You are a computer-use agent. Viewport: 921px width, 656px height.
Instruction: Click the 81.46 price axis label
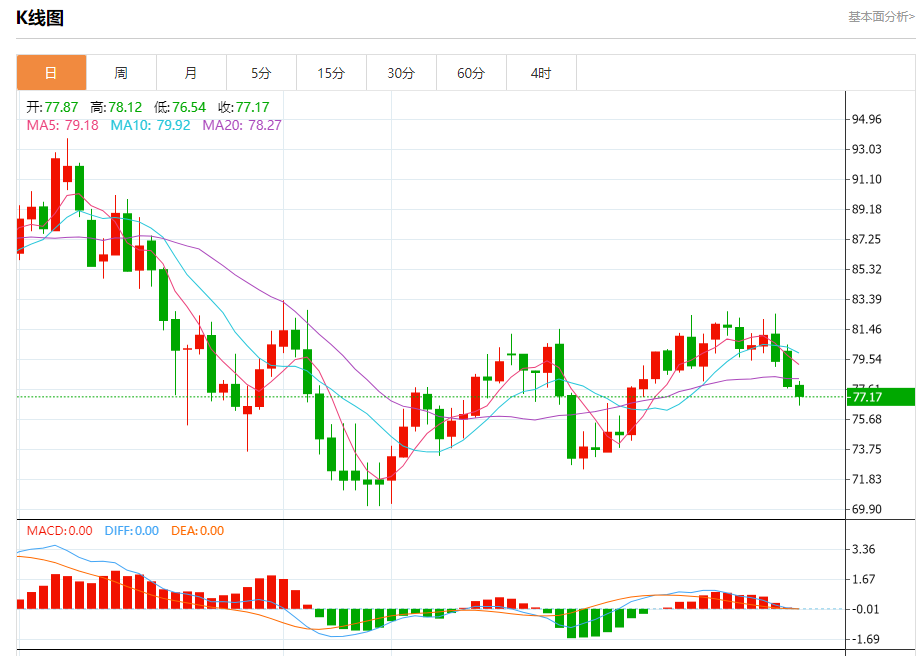point(867,329)
